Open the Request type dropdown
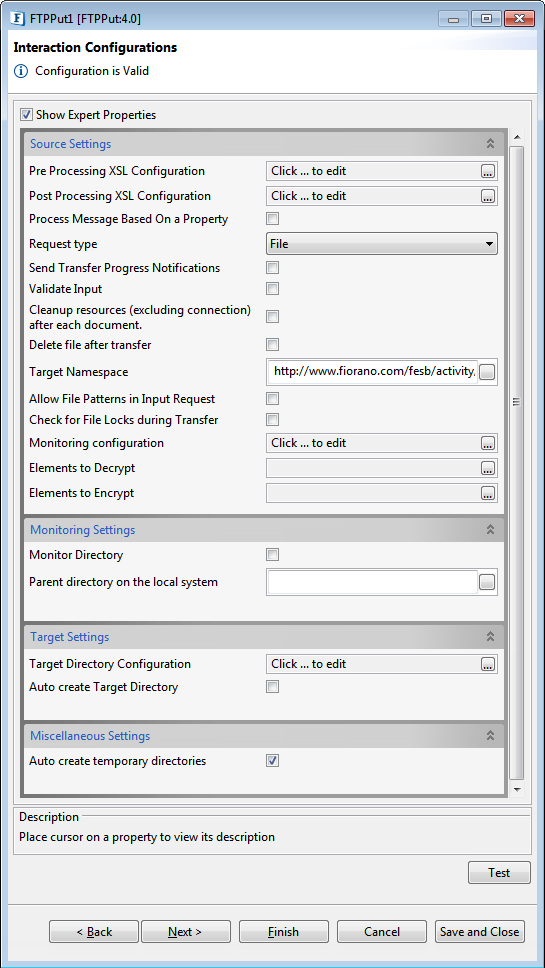 [382, 244]
